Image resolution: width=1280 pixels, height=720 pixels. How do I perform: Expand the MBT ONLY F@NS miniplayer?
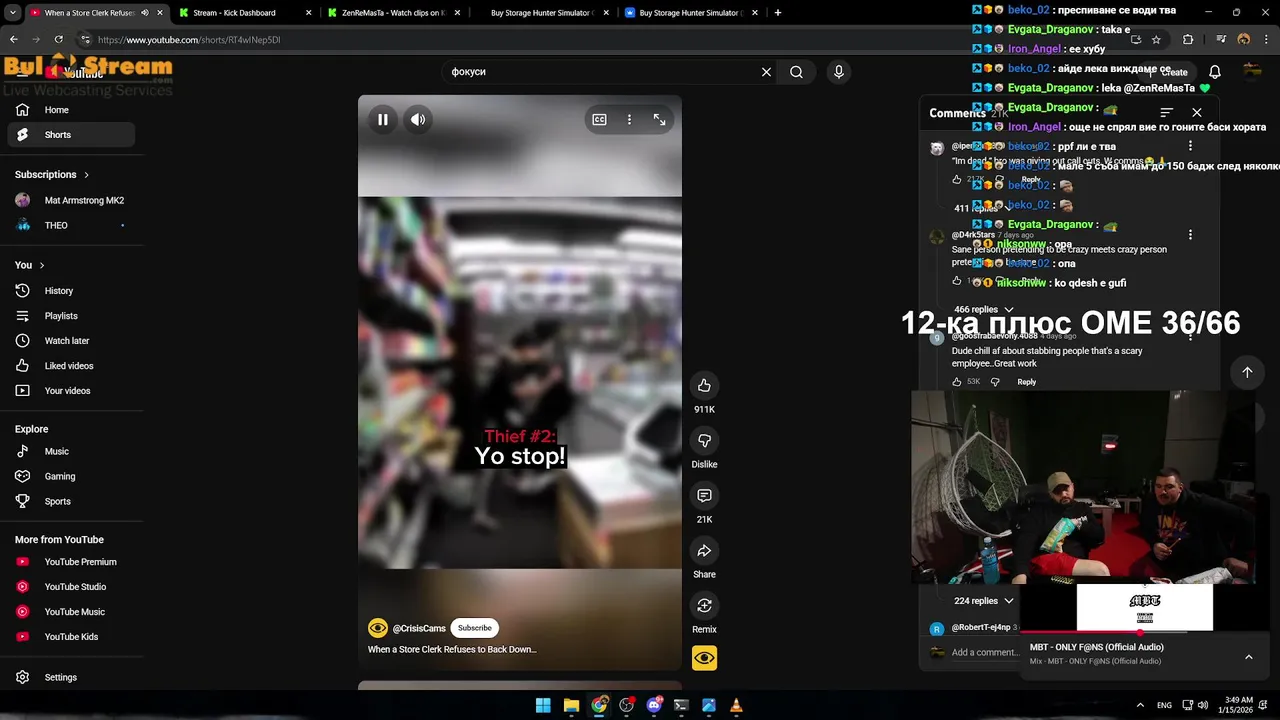click(x=1248, y=657)
